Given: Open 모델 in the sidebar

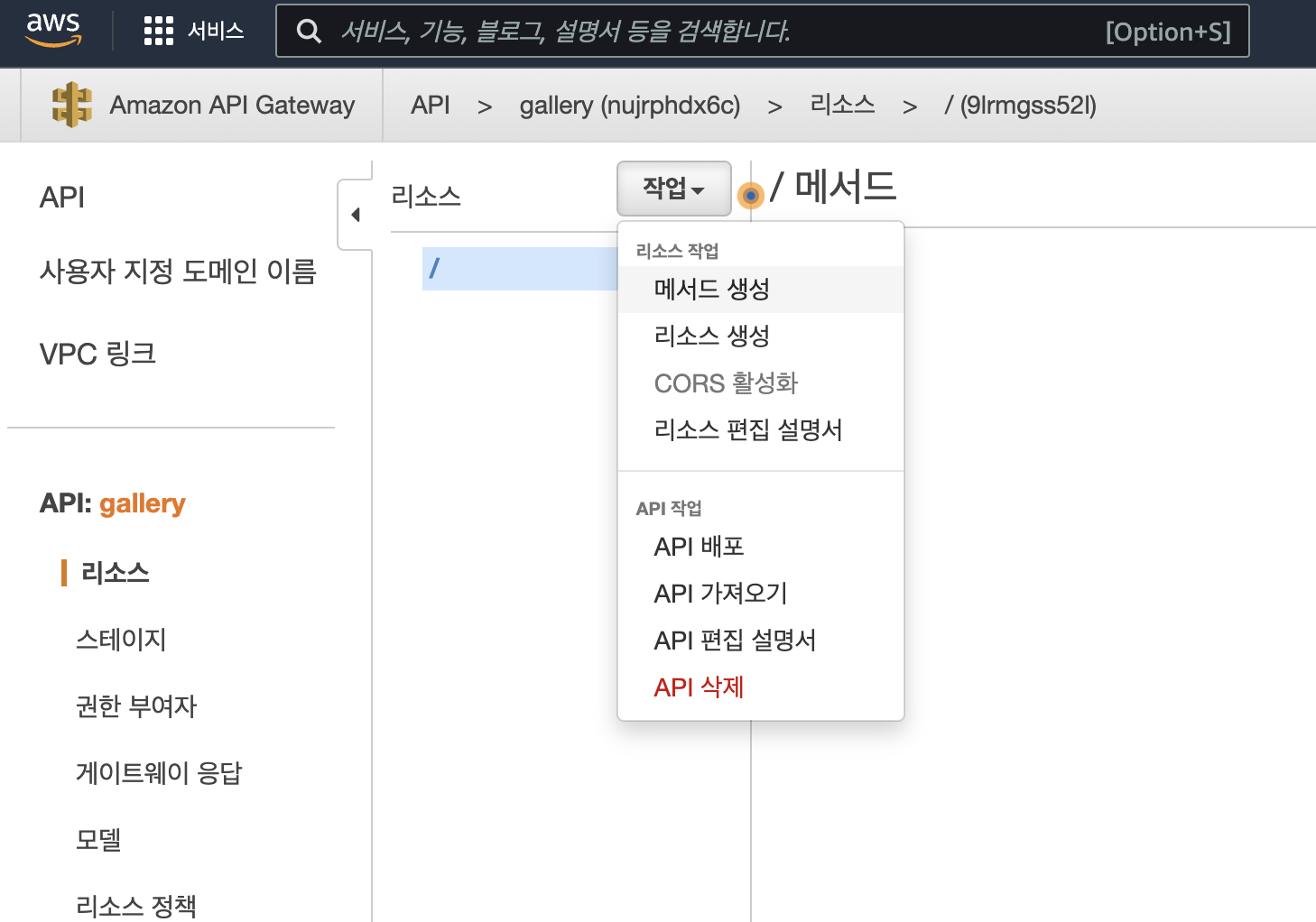Looking at the screenshot, I should click(x=98, y=840).
